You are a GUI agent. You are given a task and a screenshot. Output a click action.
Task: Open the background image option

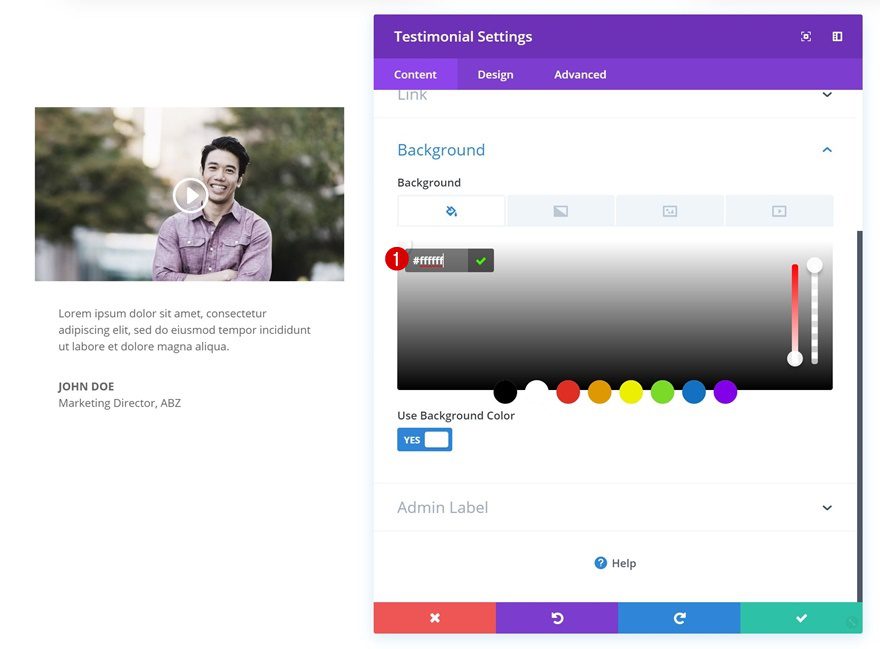(x=670, y=210)
